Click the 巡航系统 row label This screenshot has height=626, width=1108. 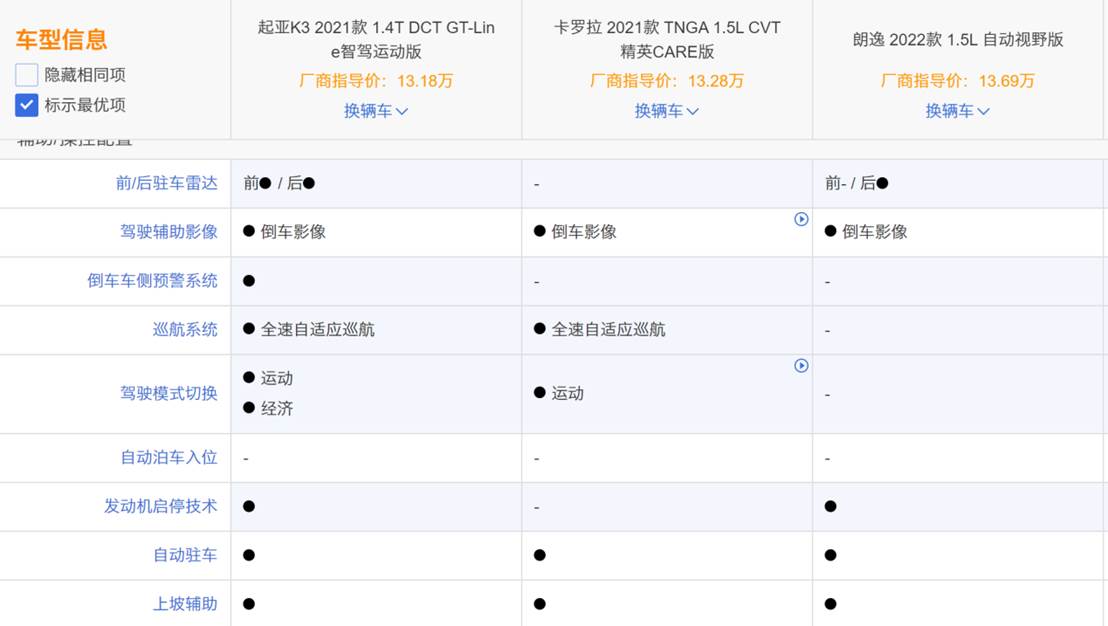pos(184,329)
